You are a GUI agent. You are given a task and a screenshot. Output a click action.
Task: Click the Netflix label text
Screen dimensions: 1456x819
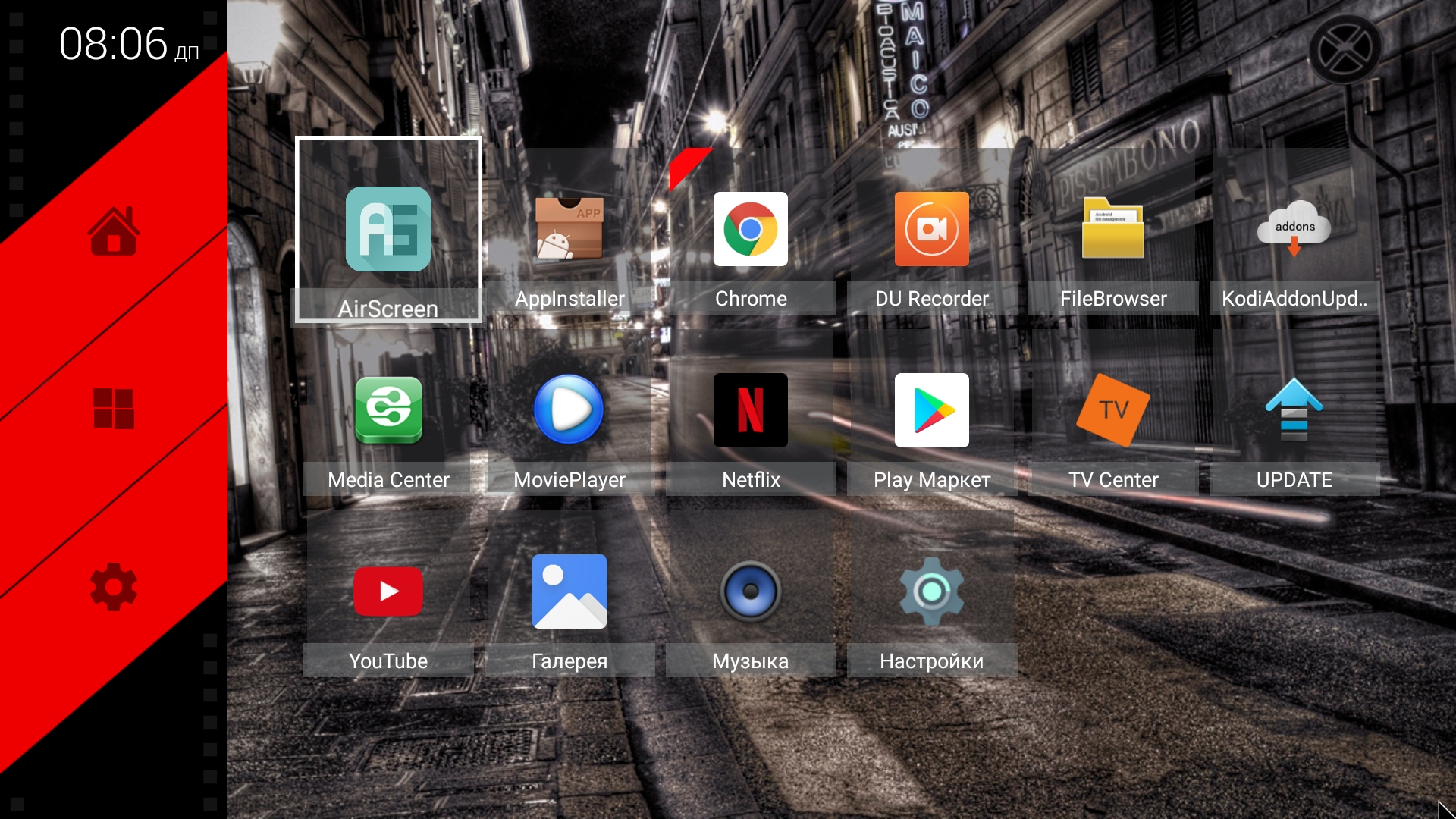coord(751,480)
